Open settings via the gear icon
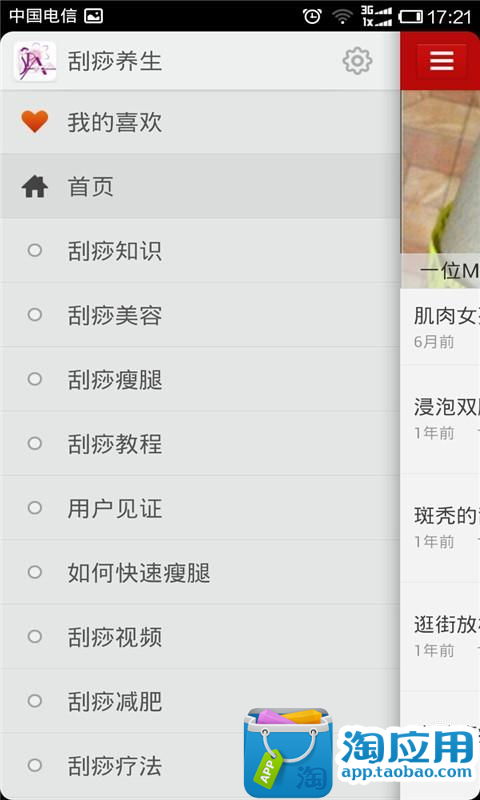480x800 pixels. (357, 61)
